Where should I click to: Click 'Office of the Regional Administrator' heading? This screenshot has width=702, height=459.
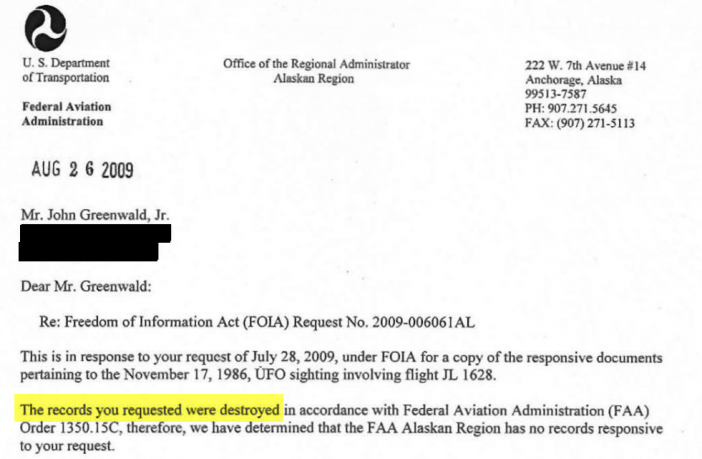click(x=316, y=64)
